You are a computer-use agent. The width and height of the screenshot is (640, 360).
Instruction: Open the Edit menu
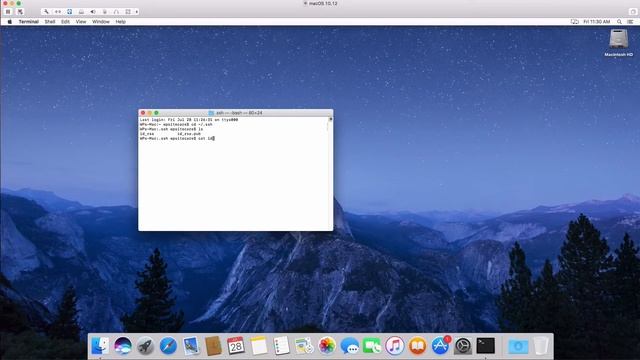pyautogui.click(x=65, y=22)
